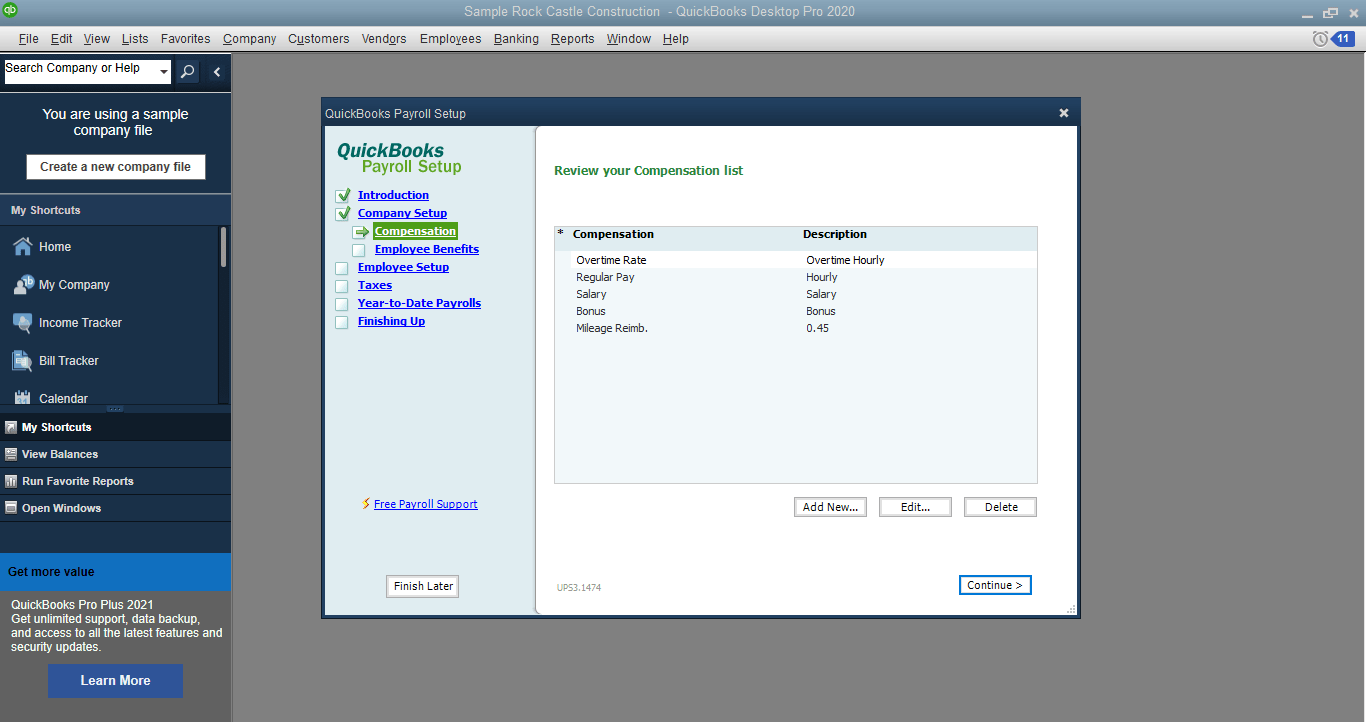Go to Company Setup step link
The height and width of the screenshot is (722, 1366).
pos(402,213)
